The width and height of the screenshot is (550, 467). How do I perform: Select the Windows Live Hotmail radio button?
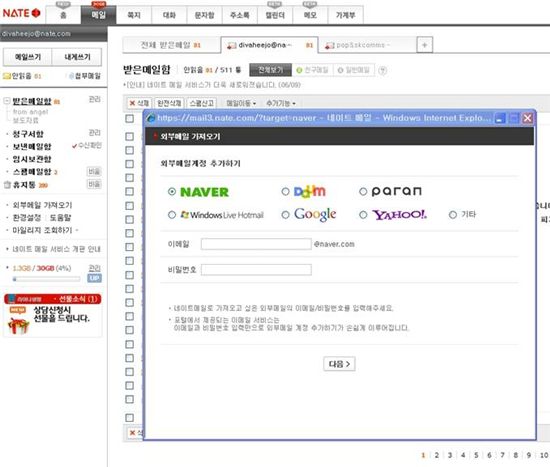click(172, 215)
